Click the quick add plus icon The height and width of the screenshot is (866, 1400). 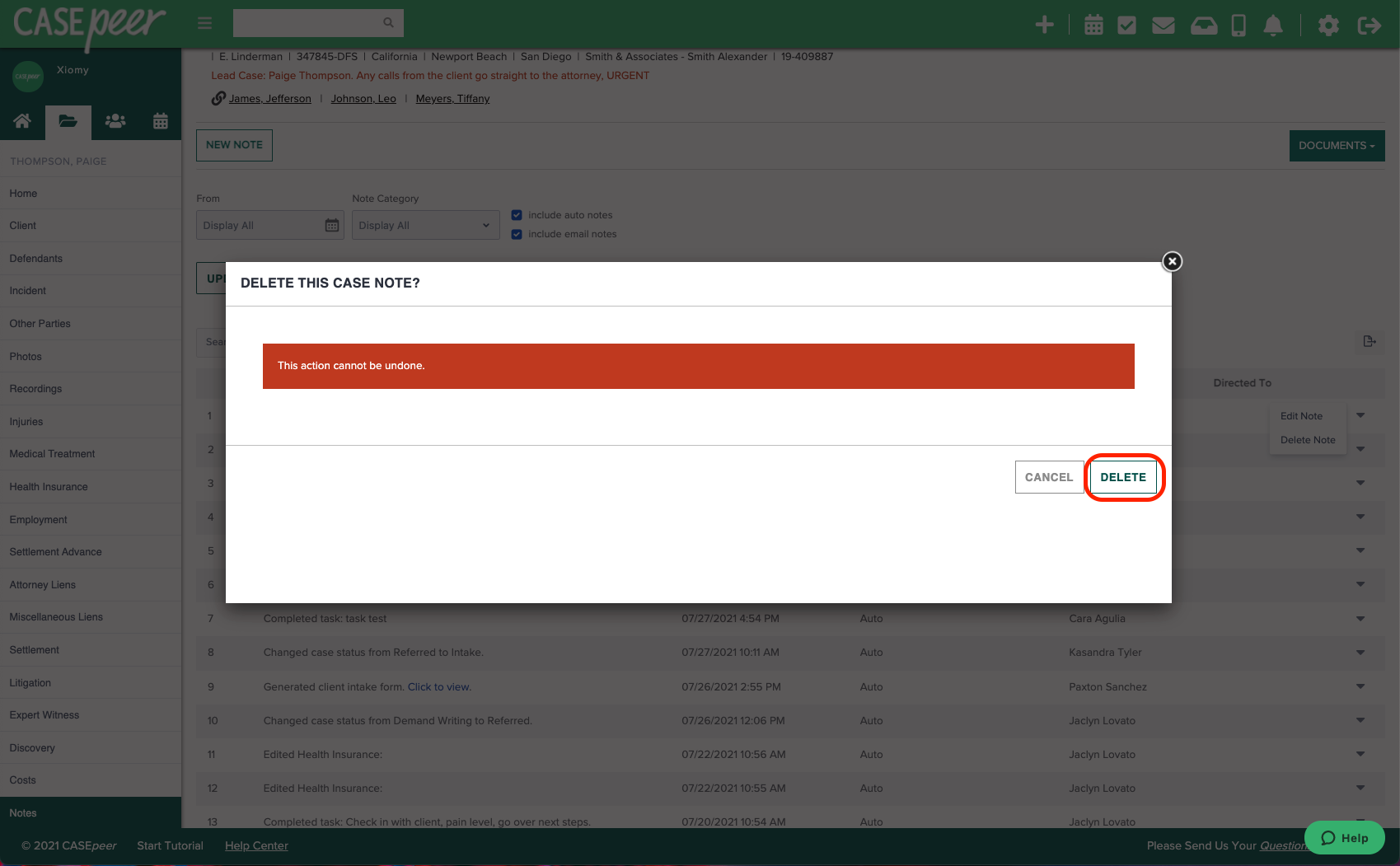[1044, 25]
